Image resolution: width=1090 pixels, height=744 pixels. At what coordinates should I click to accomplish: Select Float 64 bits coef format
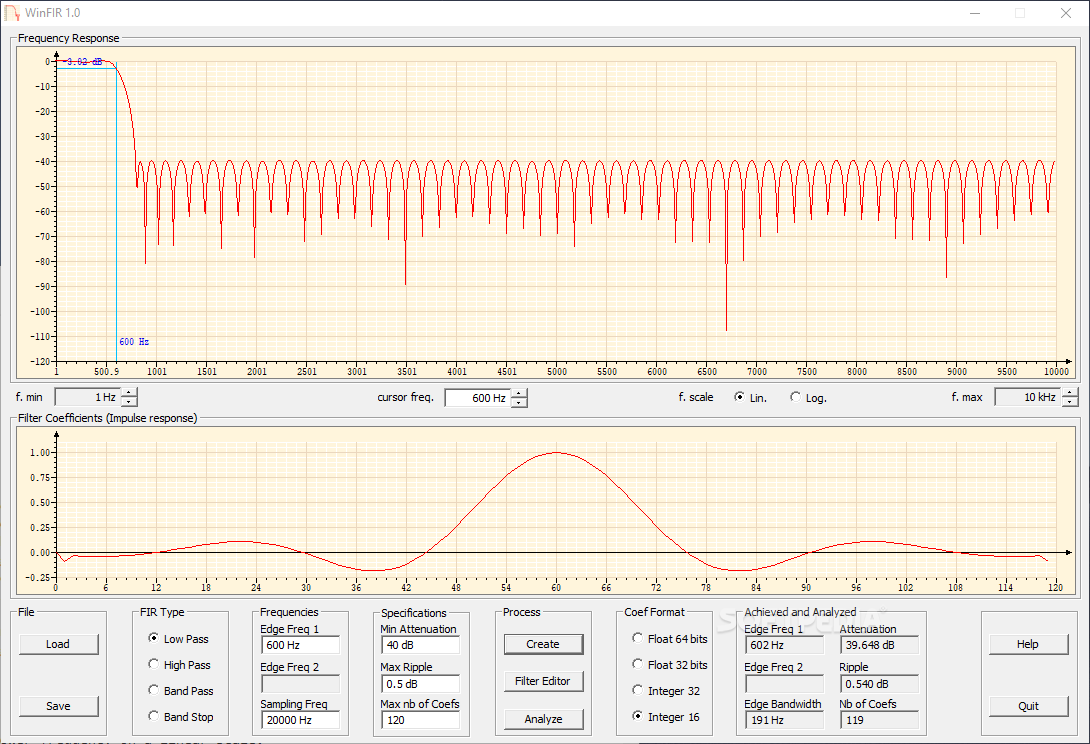[x=669, y=638]
